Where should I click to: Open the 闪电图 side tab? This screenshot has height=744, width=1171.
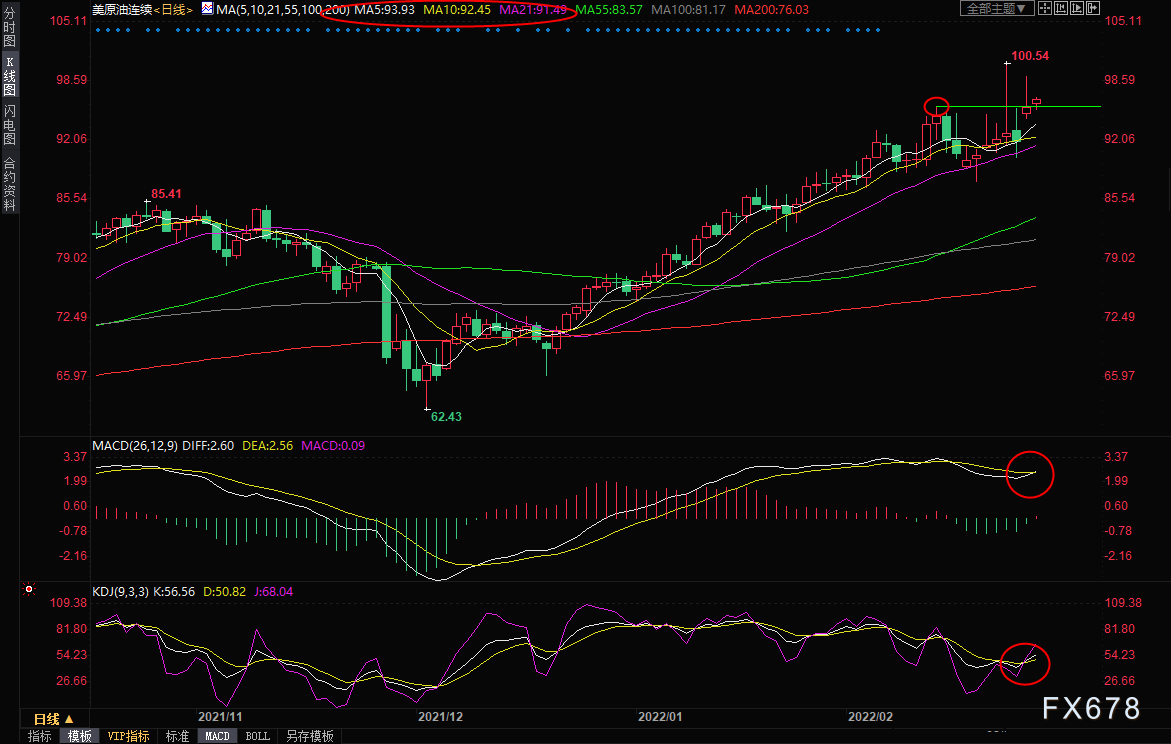[10, 124]
